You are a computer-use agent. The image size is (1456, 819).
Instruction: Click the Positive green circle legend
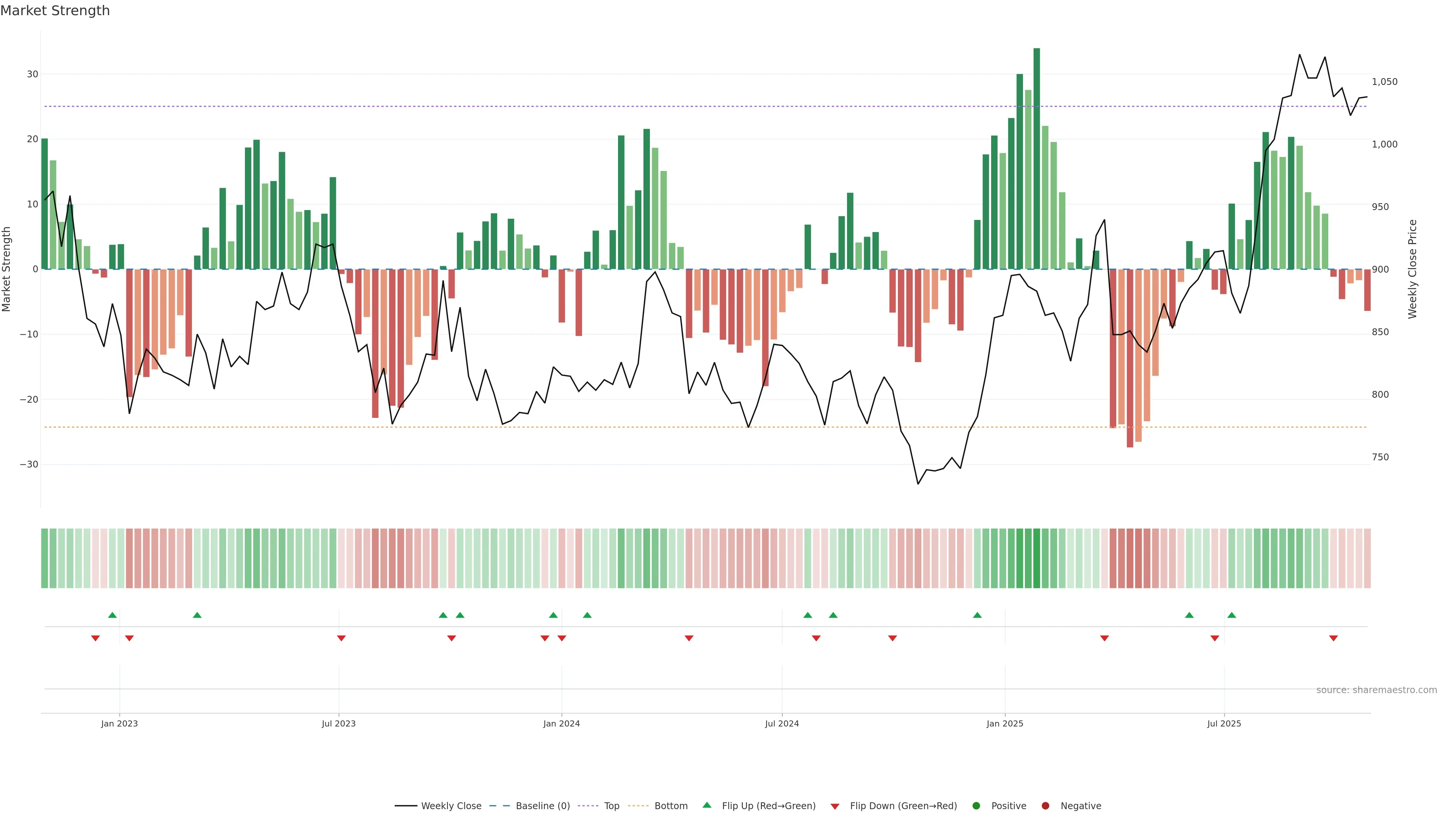pyautogui.click(x=976, y=805)
